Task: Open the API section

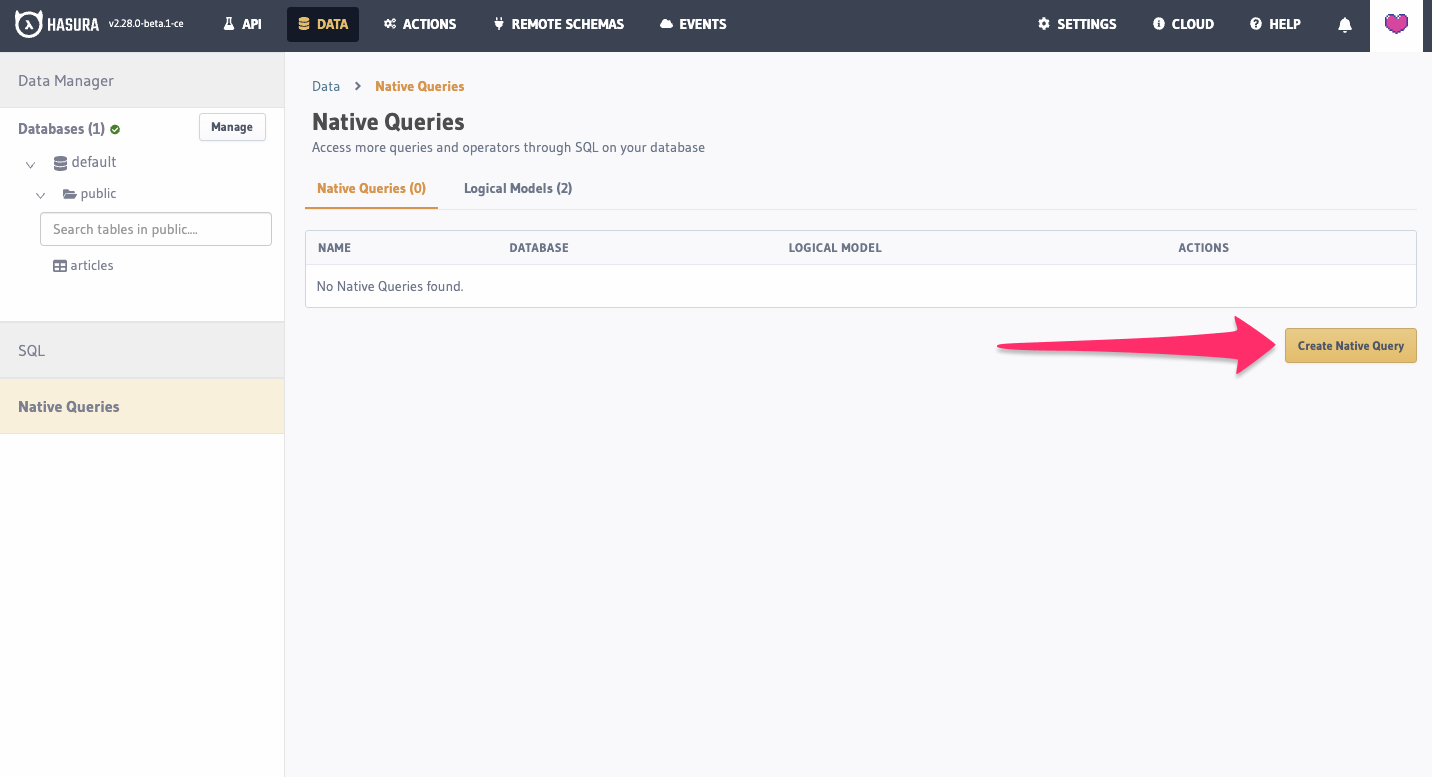Action: coord(242,24)
